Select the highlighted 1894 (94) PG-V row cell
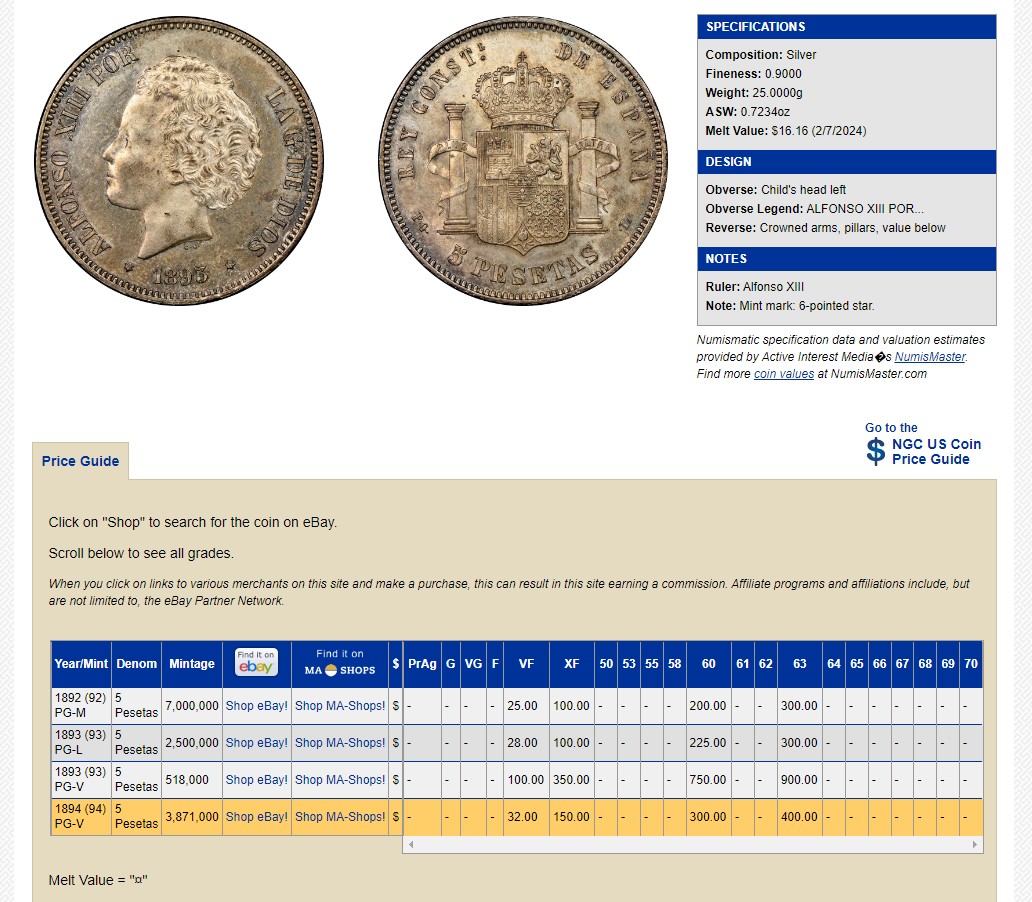 pyautogui.click(x=81, y=817)
